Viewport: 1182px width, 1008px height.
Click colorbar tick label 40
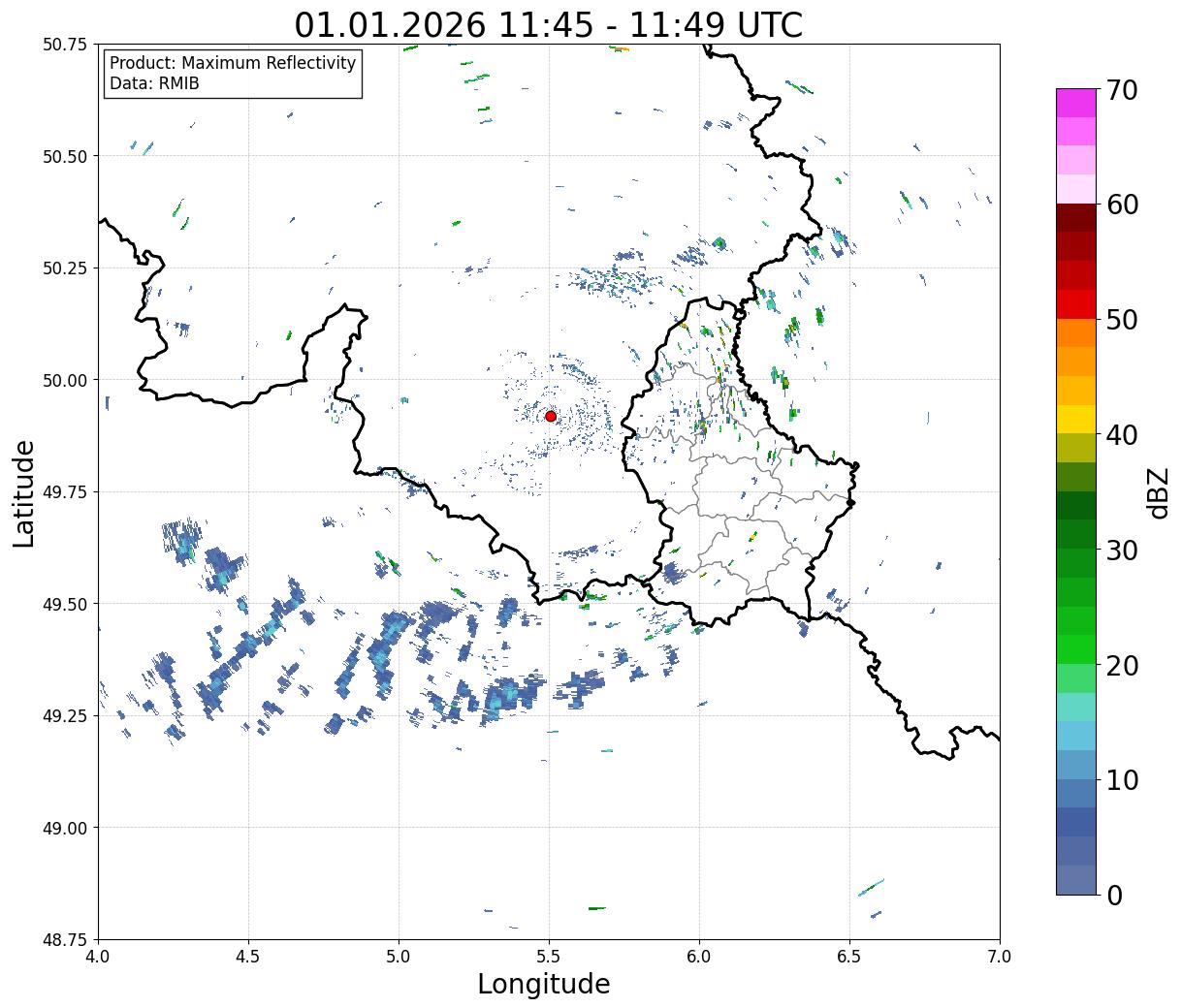[x=1121, y=434]
